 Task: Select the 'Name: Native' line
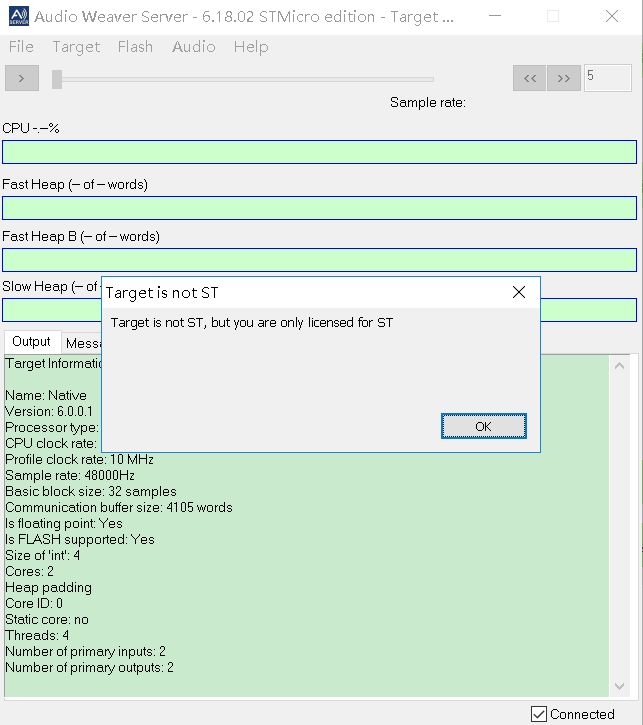(46, 395)
